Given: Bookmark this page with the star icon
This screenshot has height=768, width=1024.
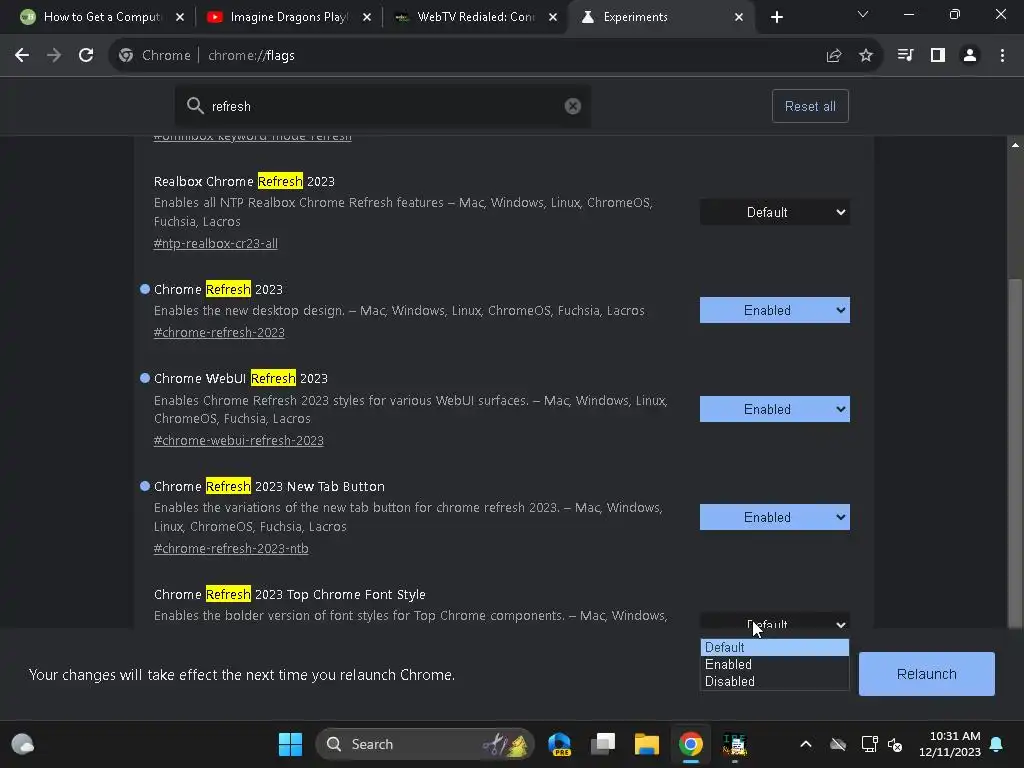Looking at the screenshot, I should (x=866, y=56).
